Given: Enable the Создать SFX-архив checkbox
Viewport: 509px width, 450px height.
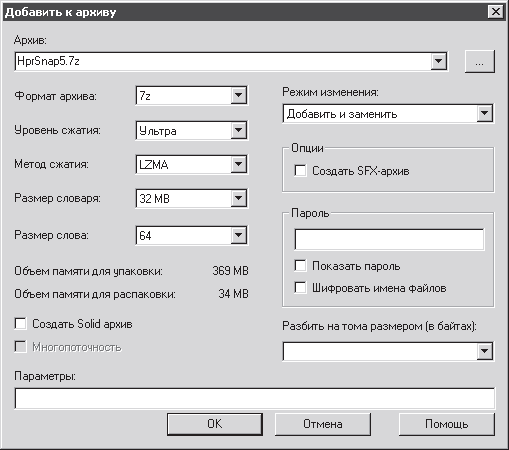Looking at the screenshot, I should pyautogui.click(x=300, y=171).
